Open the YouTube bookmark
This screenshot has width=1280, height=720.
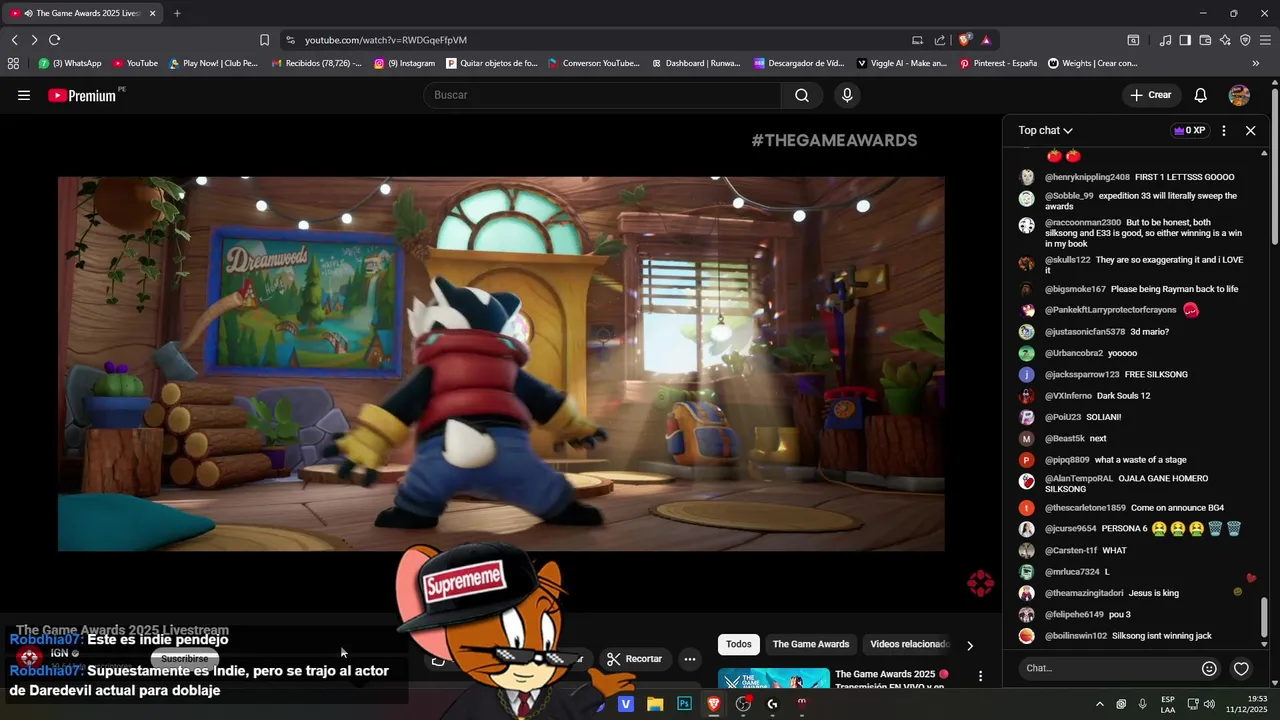point(135,63)
